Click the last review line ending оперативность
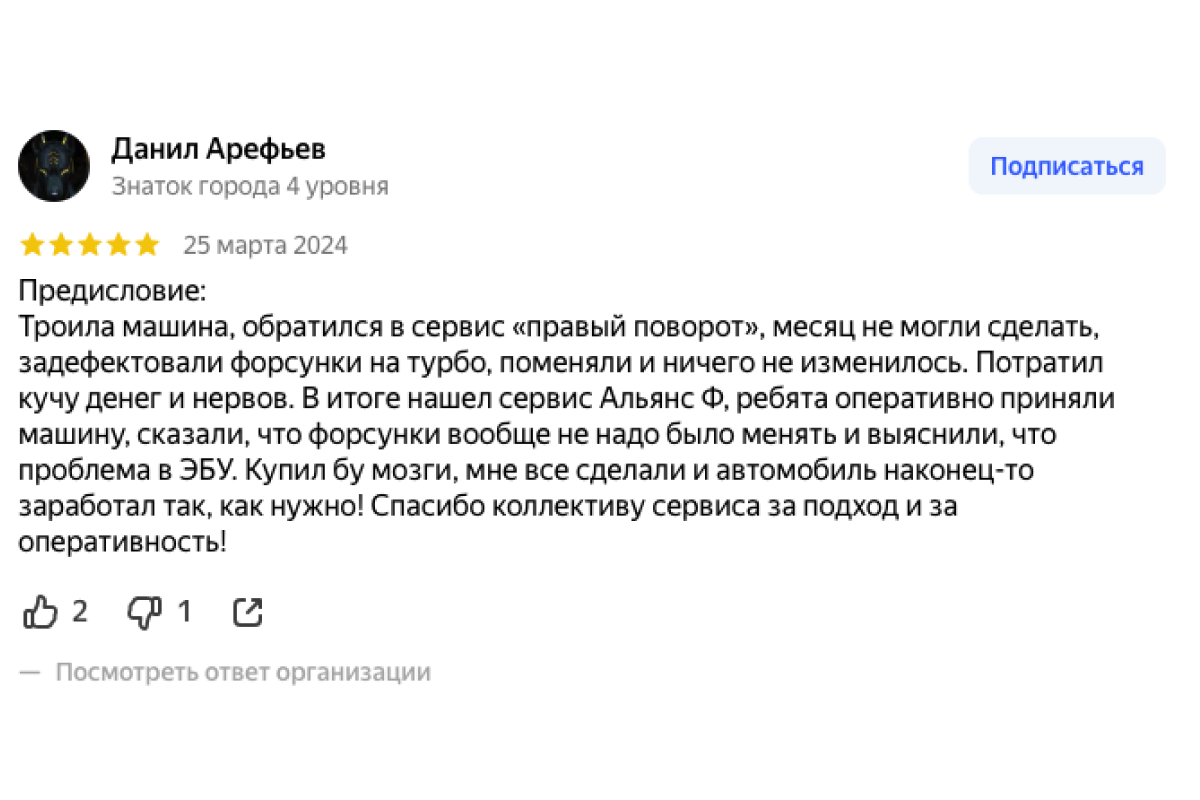 pyautogui.click(x=122, y=542)
